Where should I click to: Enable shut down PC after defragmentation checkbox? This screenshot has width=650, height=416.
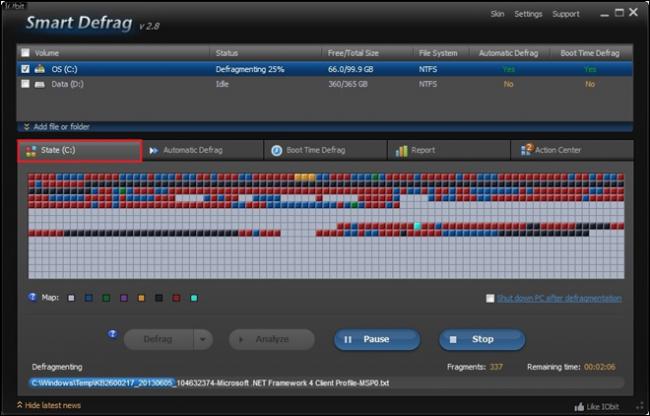(490, 298)
